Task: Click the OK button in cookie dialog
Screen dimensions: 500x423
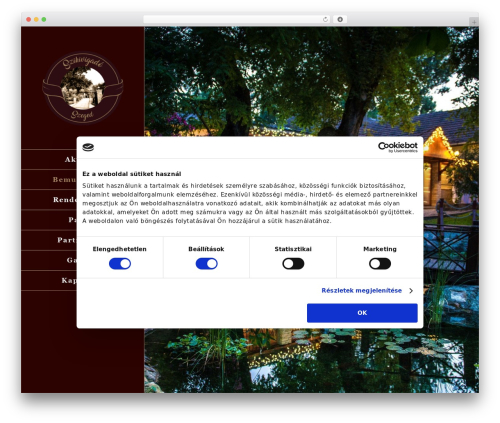Action: click(x=362, y=313)
